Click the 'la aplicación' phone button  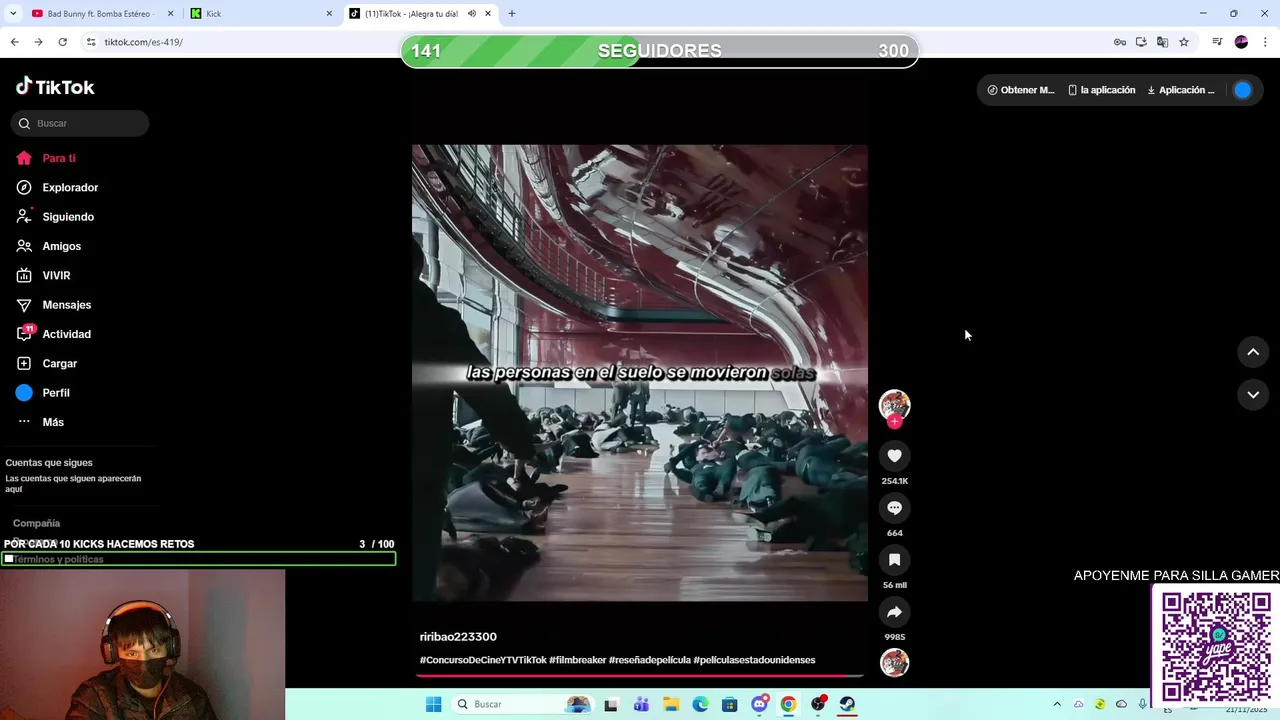point(1102,90)
